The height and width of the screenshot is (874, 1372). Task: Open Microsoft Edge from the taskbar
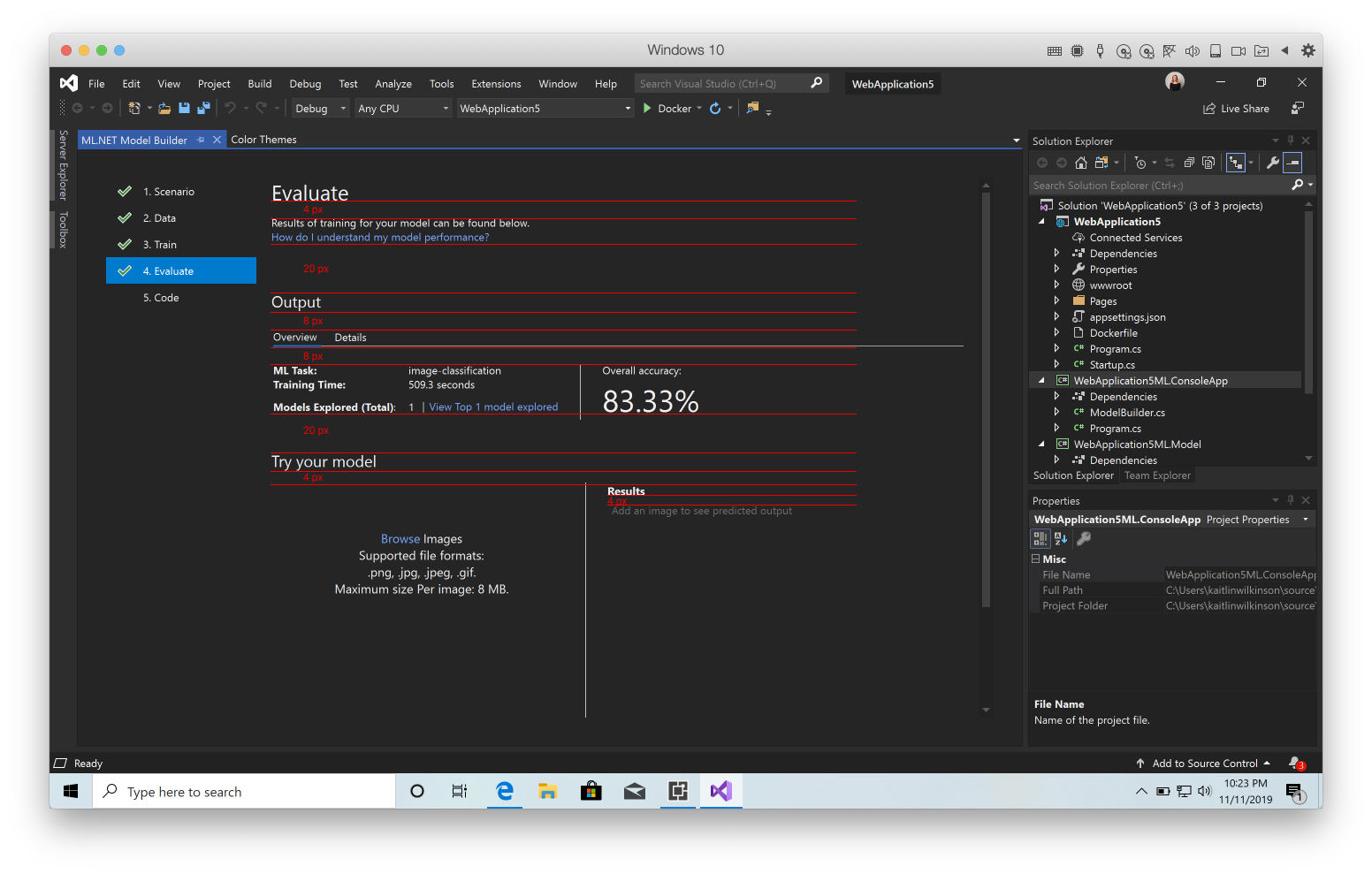pyautogui.click(x=505, y=792)
